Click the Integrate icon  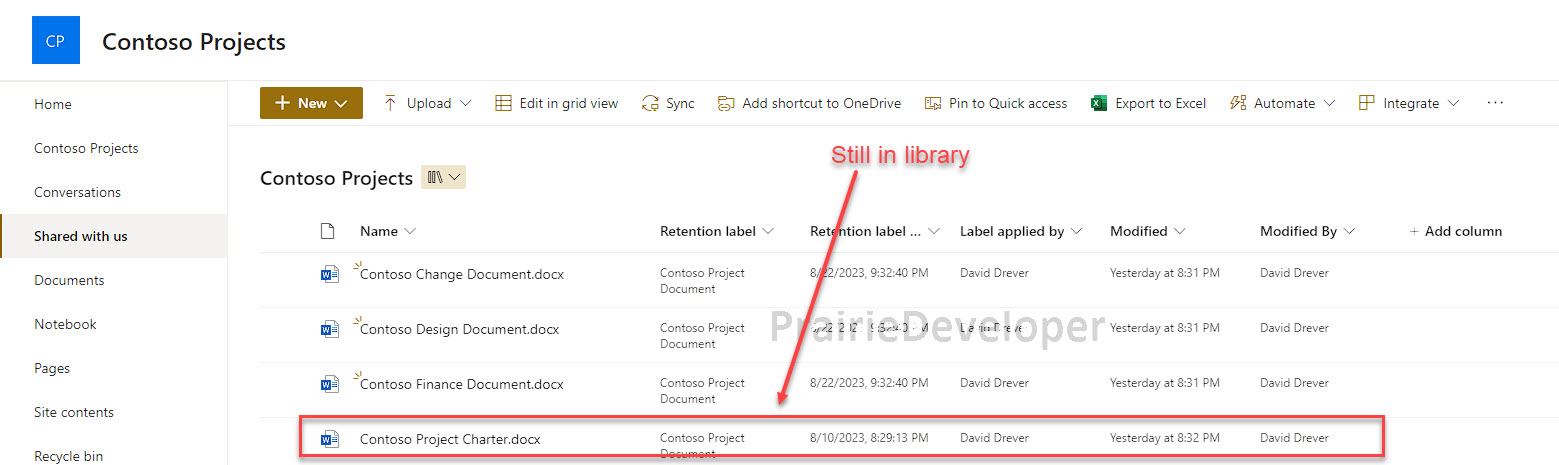point(1367,103)
